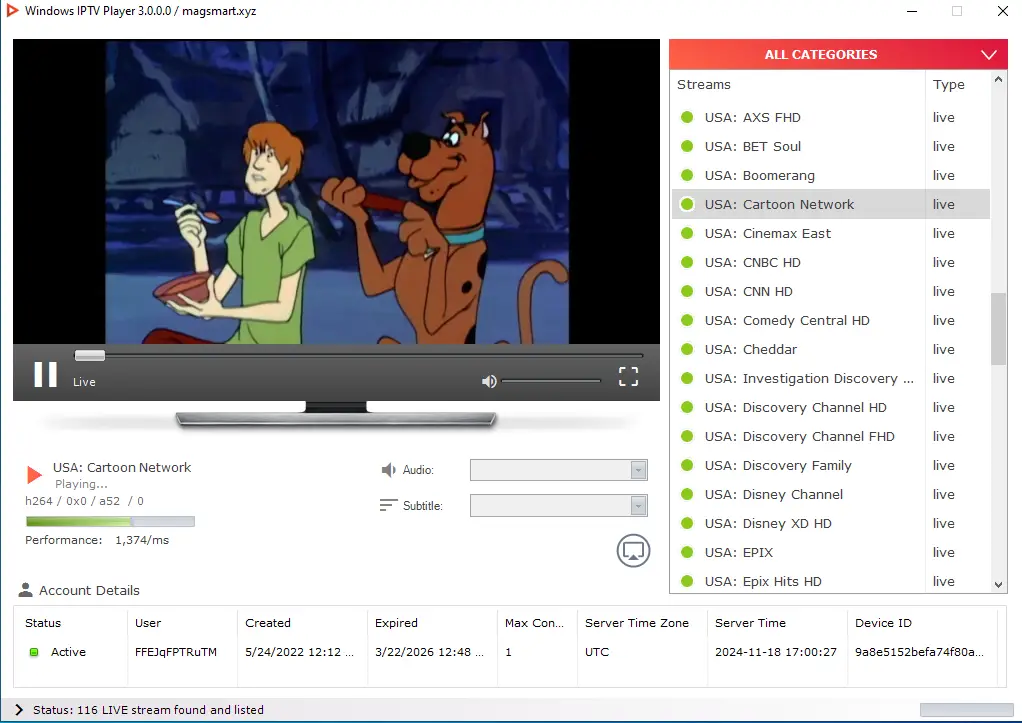Click the stream list scroll down arrow
The image size is (1022, 723).
998,585
